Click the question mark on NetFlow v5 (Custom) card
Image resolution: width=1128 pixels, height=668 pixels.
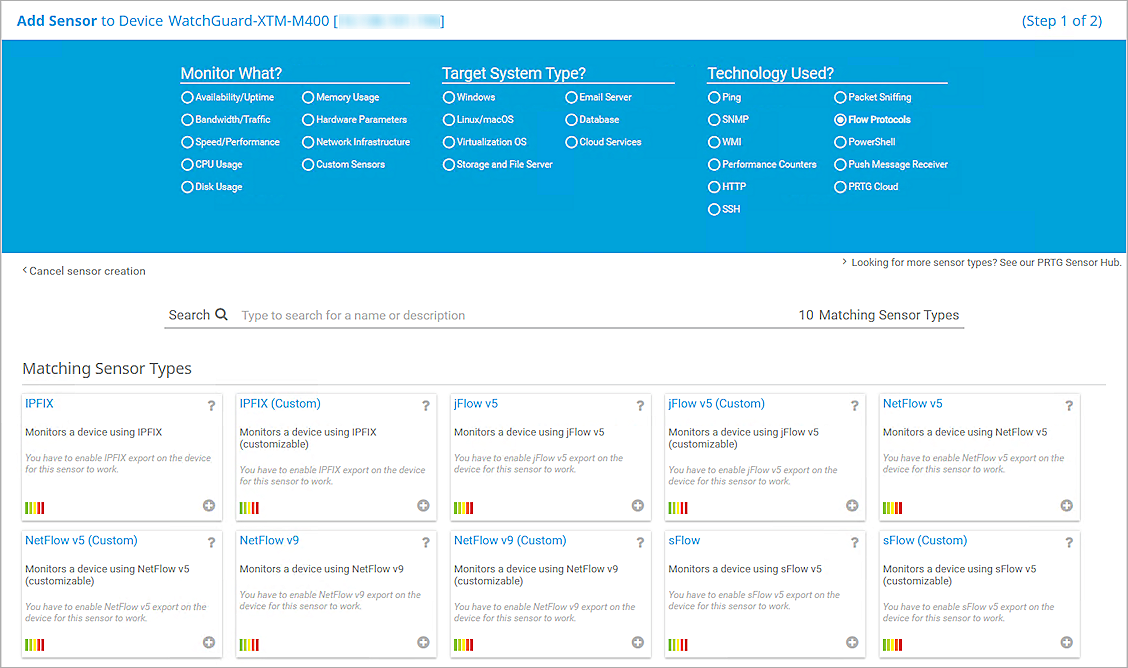point(209,543)
